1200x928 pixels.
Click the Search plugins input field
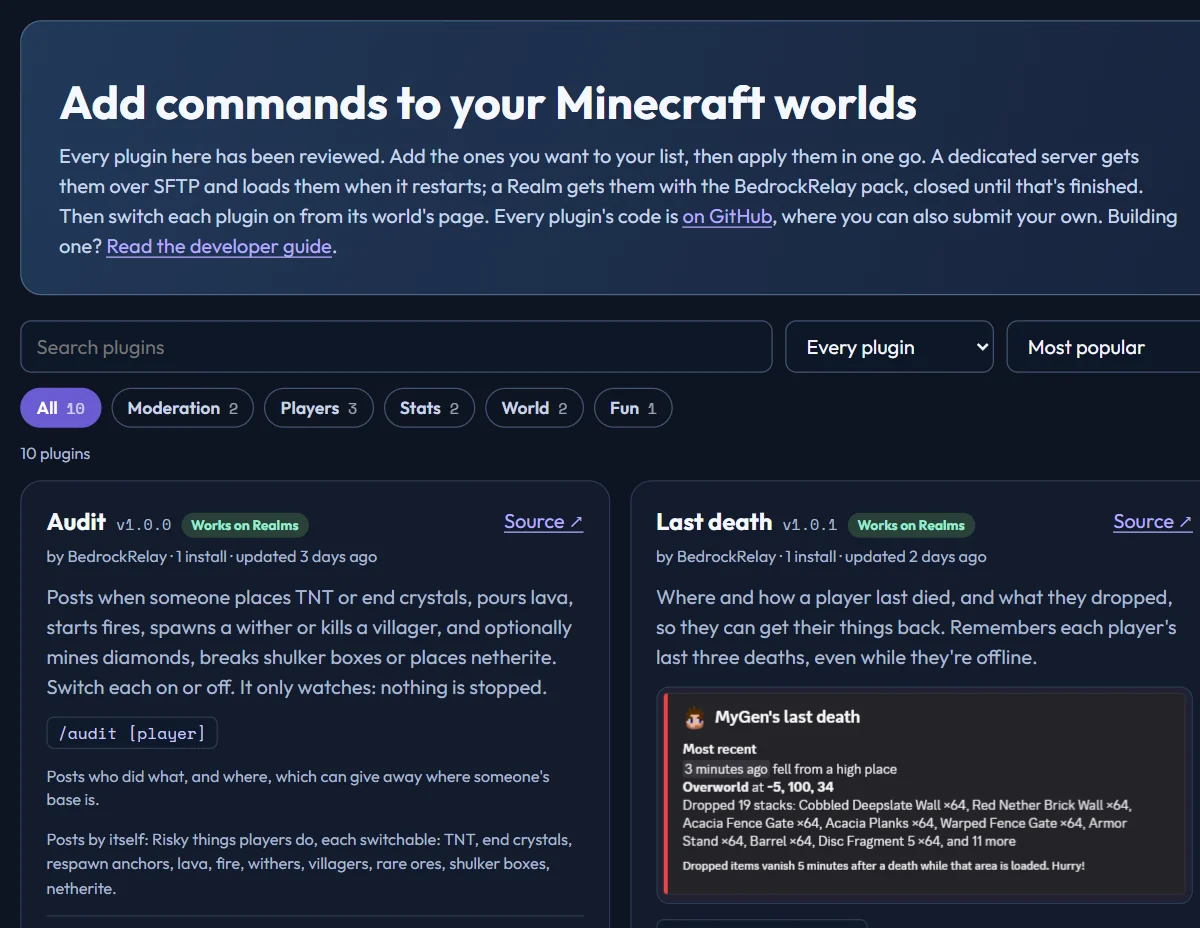(x=396, y=347)
